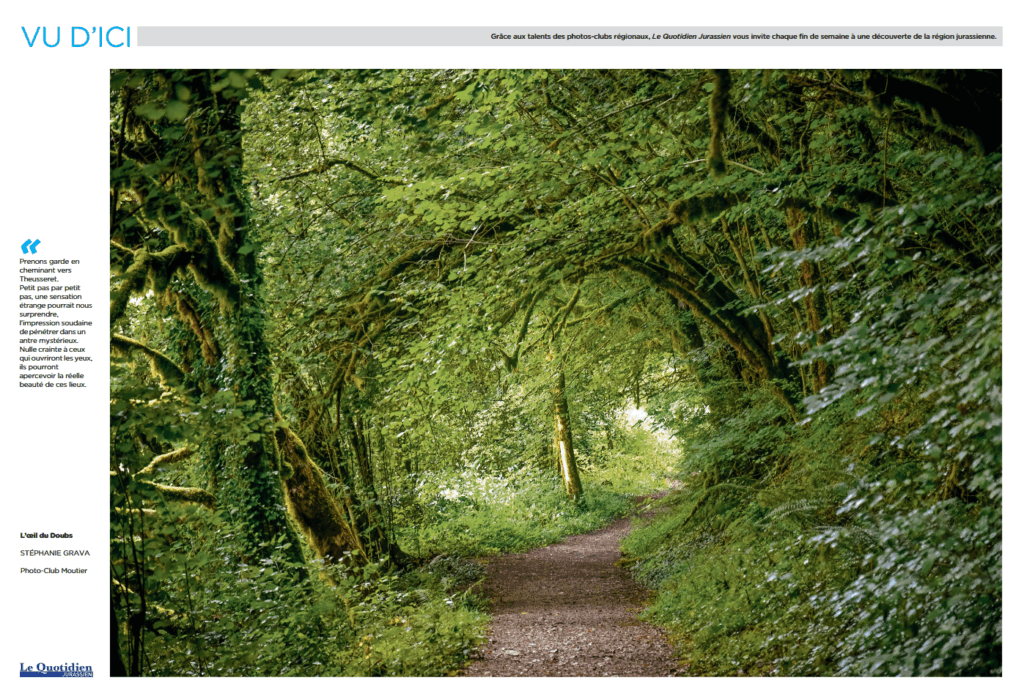Viewport: 1024px width, 694px height.
Task: Select the VU D'ICI section title
Action: (x=76, y=37)
